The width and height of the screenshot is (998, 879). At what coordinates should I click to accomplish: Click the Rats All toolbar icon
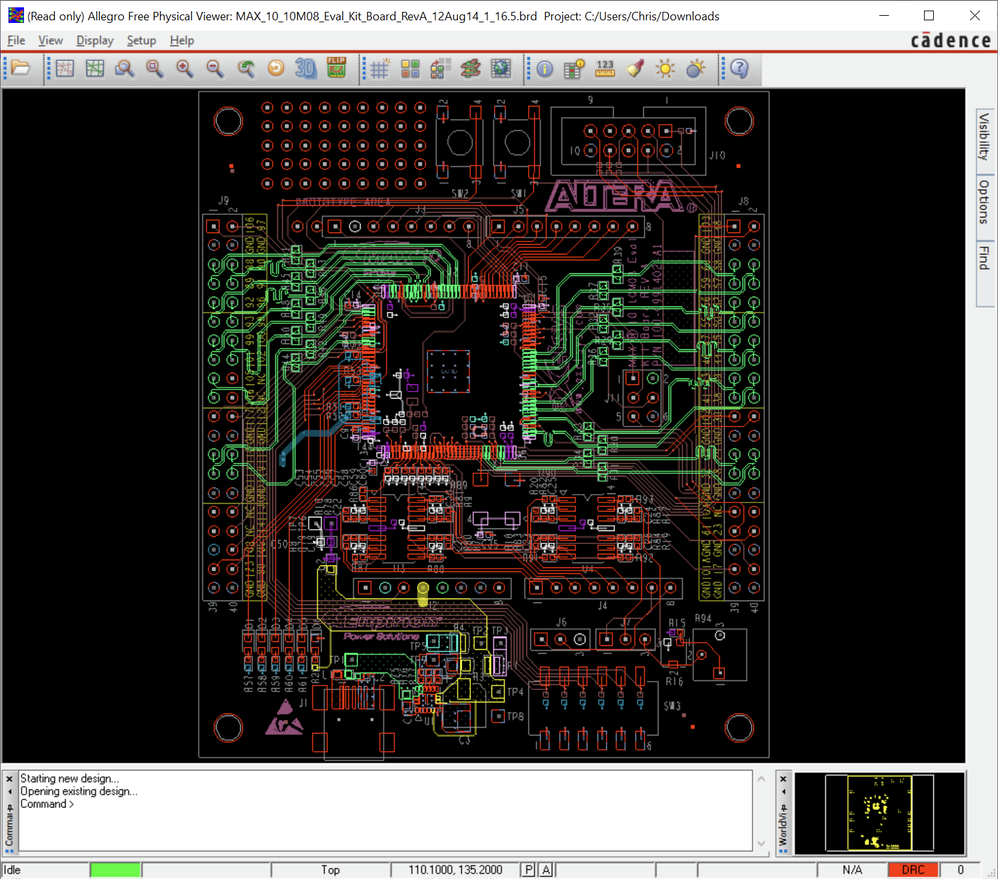pyautogui.click(x=95, y=68)
